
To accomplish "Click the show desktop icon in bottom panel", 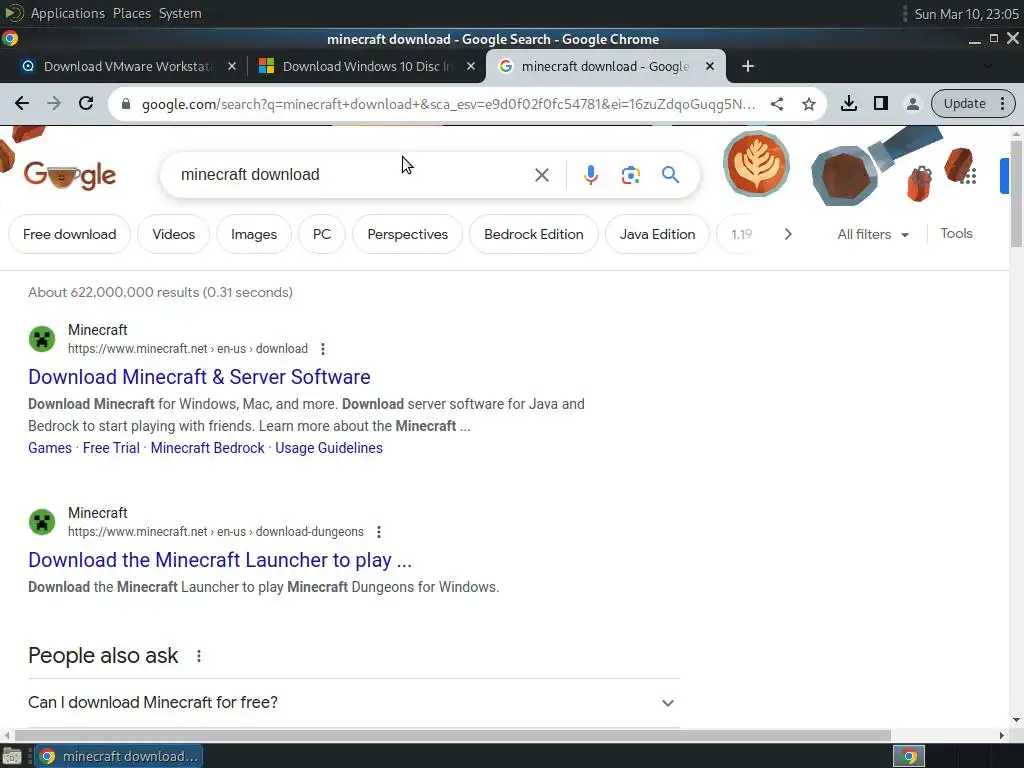I will 12,756.
